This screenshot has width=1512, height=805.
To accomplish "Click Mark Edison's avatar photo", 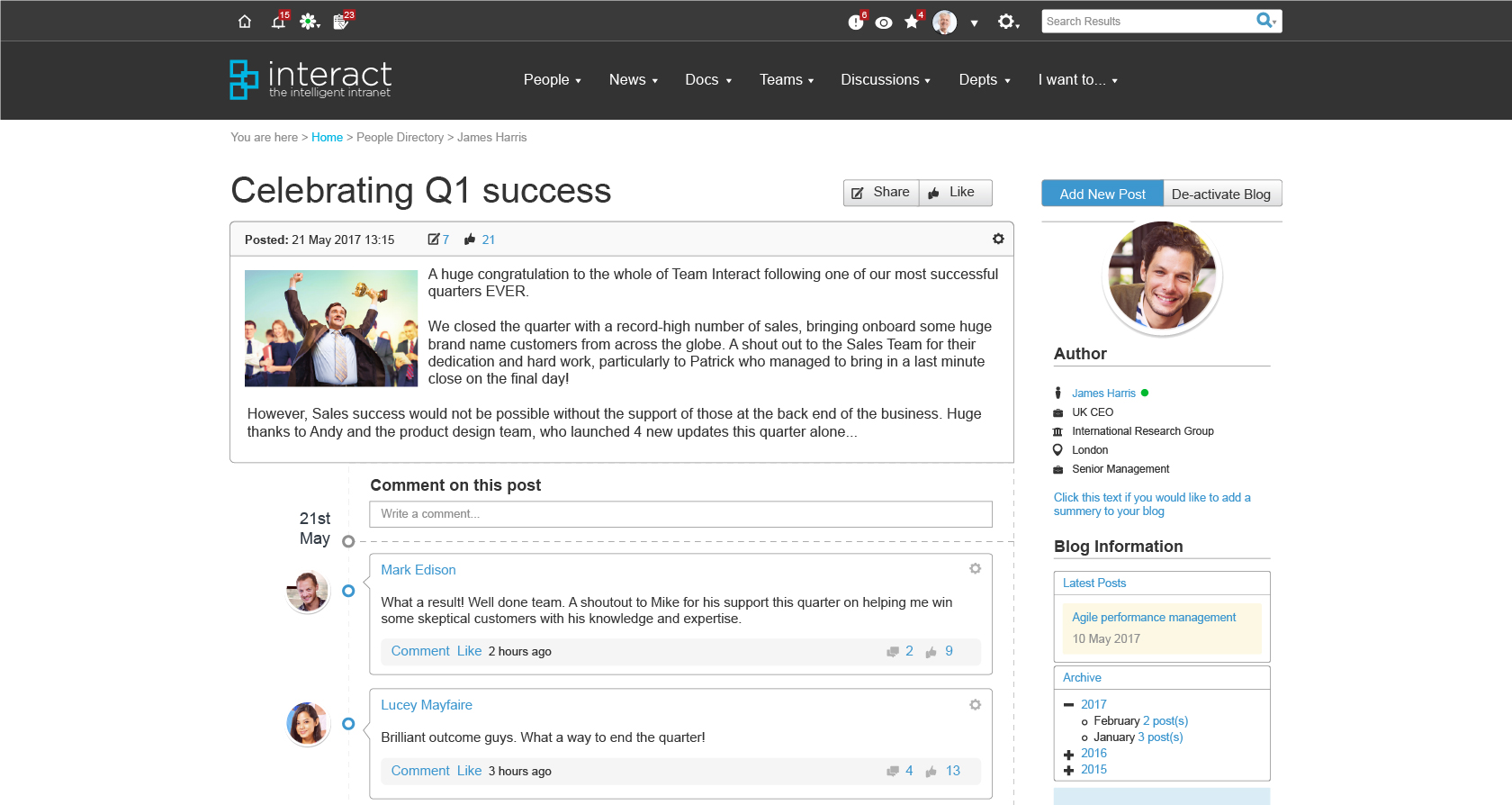I will click(x=308, y=592).
